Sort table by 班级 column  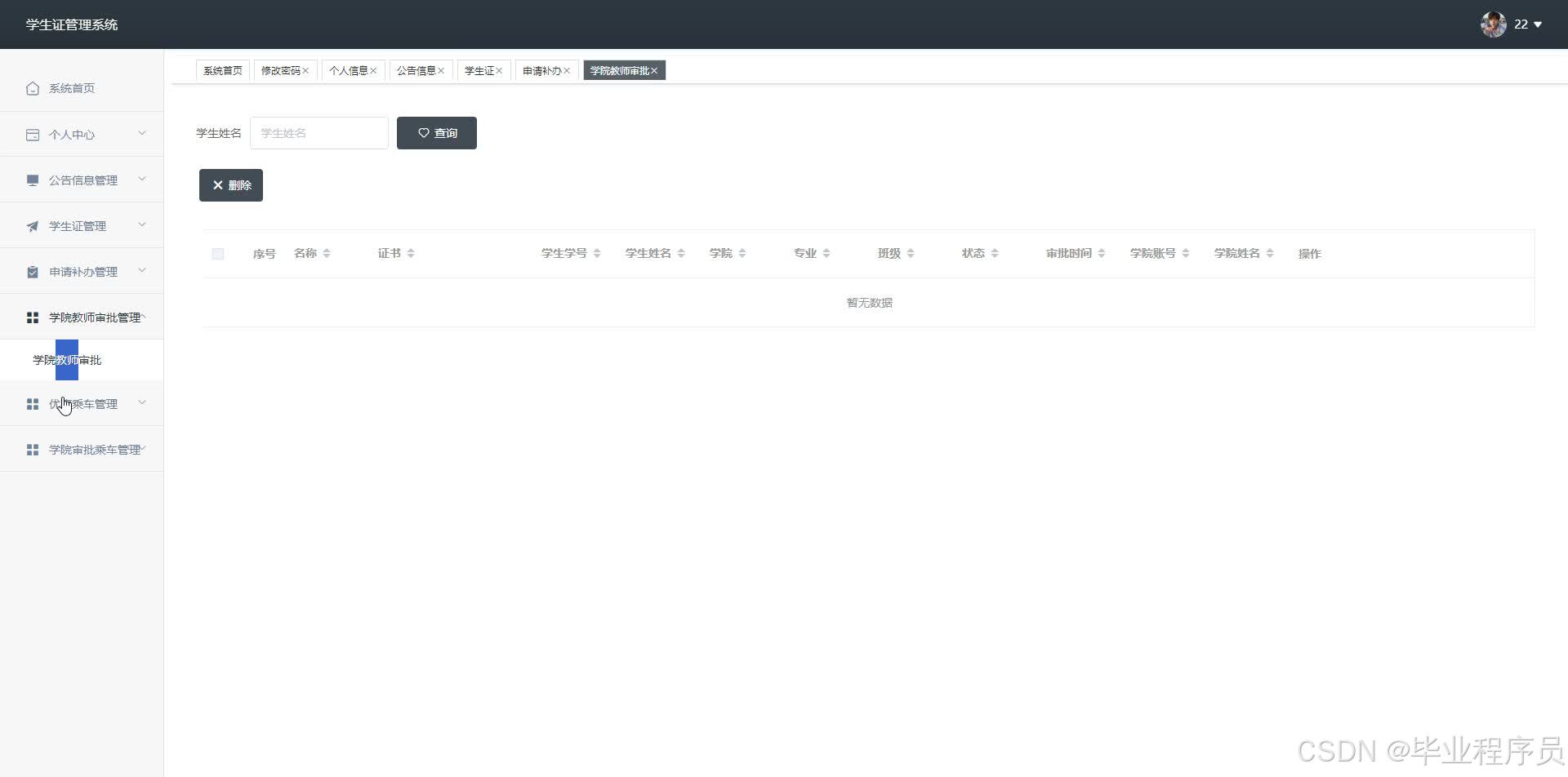pyautogui.click(x=911, y=254)
